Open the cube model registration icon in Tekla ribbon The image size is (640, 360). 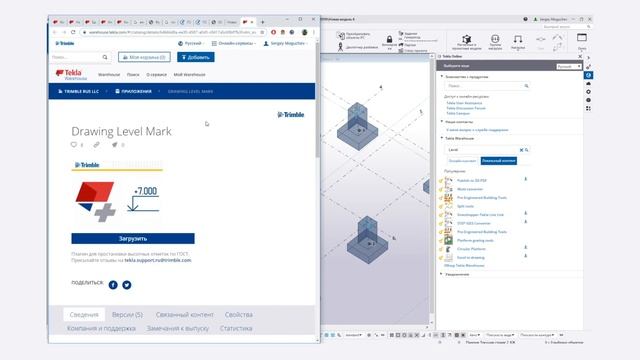[x=467, y=39]
